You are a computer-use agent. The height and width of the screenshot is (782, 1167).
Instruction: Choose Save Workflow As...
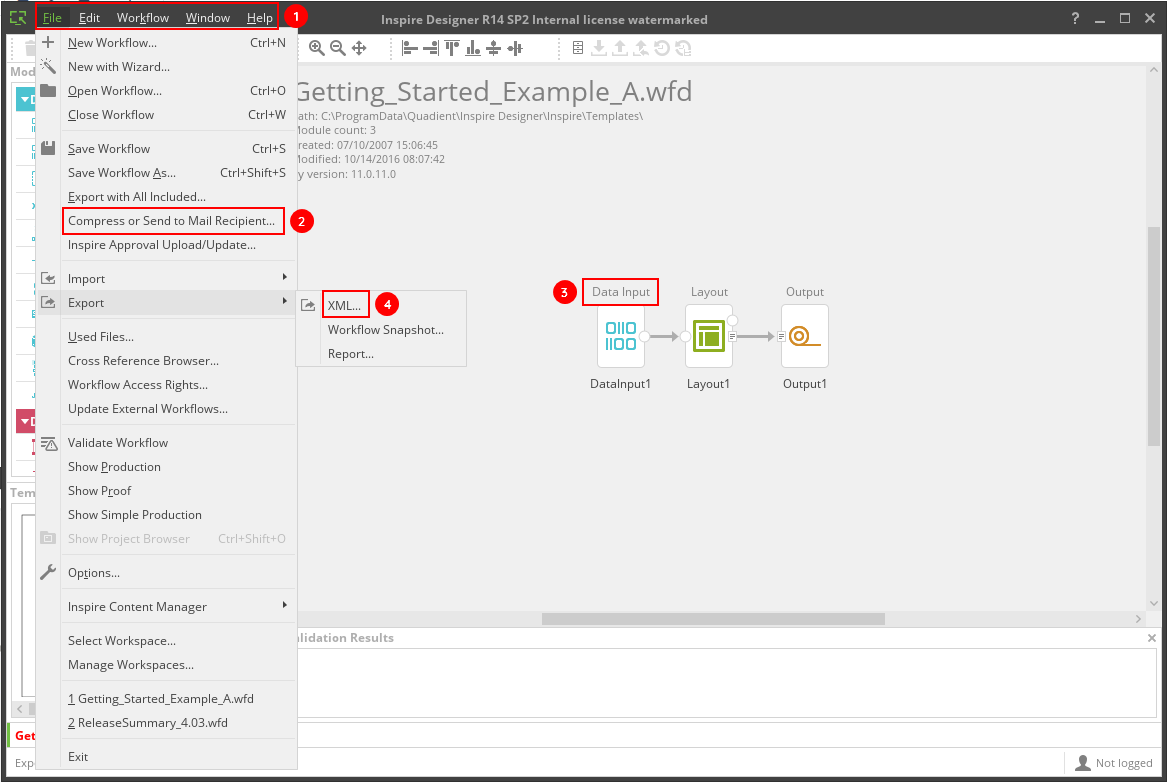coord(167,173)
